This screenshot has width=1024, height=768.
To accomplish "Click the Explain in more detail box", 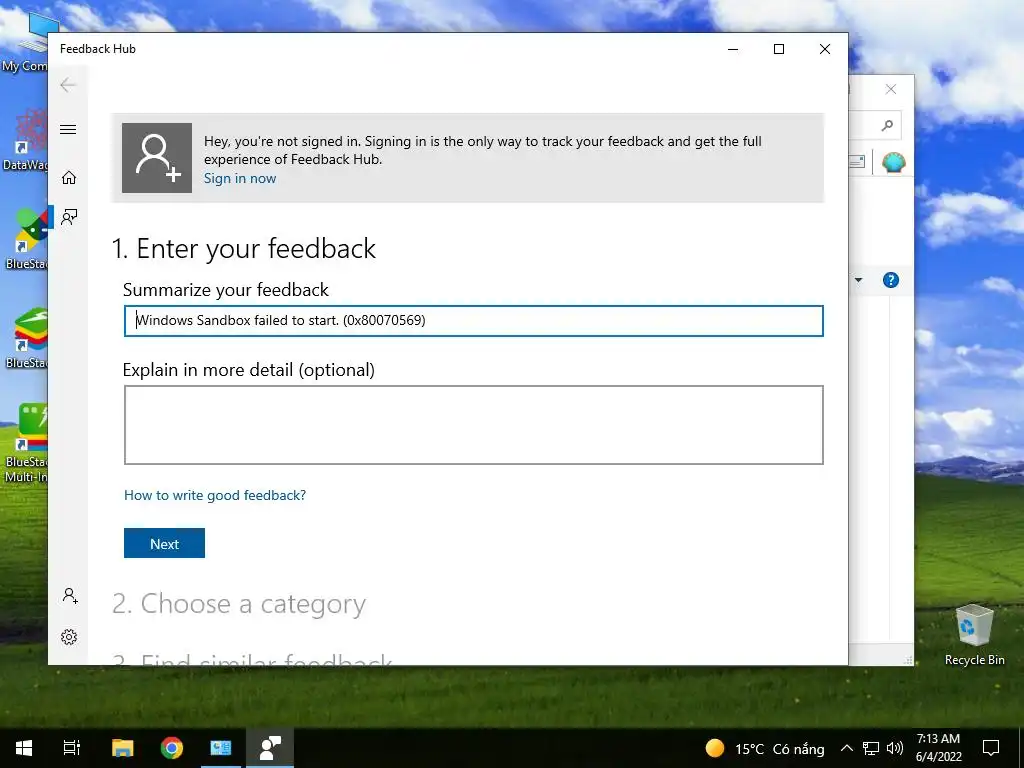I will coord(473,425).
